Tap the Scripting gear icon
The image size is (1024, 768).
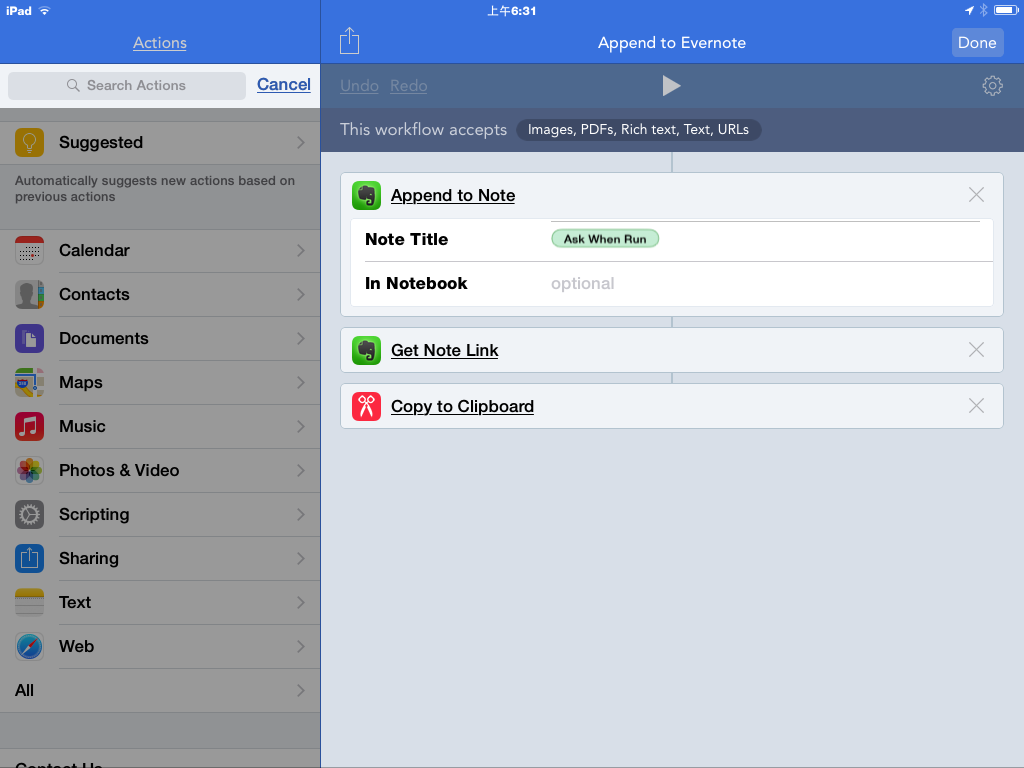pos(29,515)
